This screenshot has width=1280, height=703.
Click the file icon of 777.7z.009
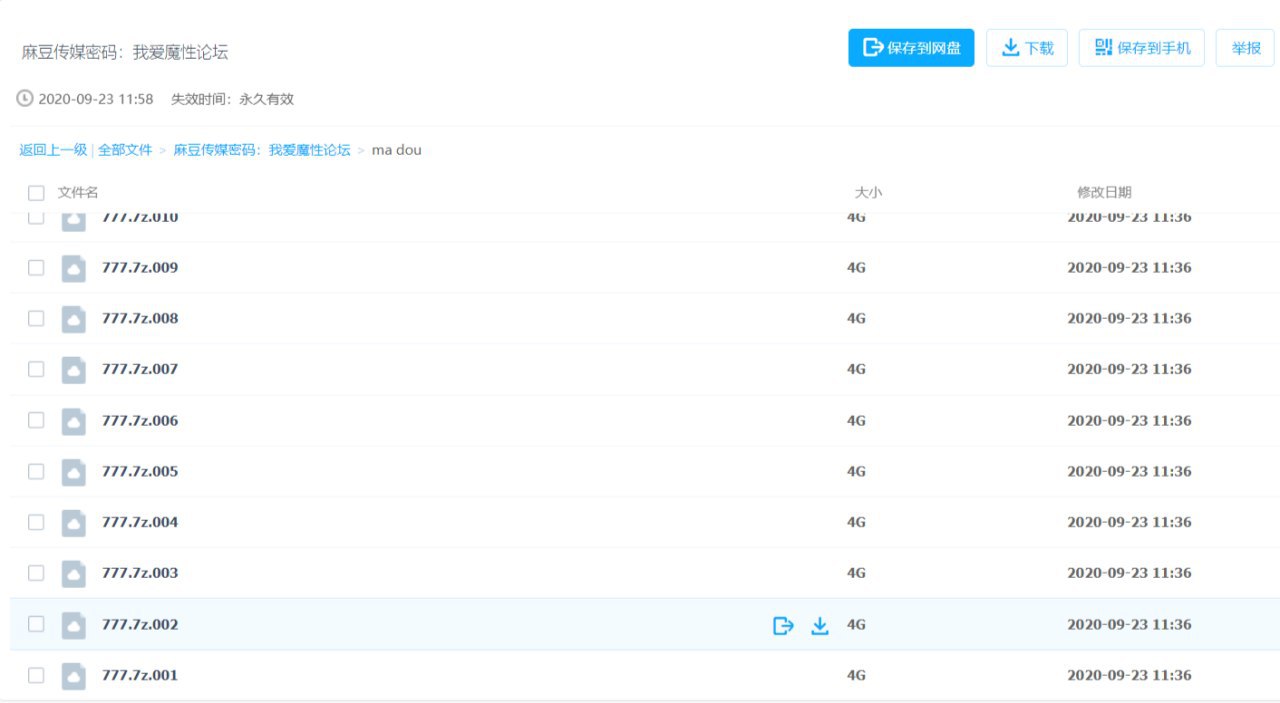[x=74, y=268]
